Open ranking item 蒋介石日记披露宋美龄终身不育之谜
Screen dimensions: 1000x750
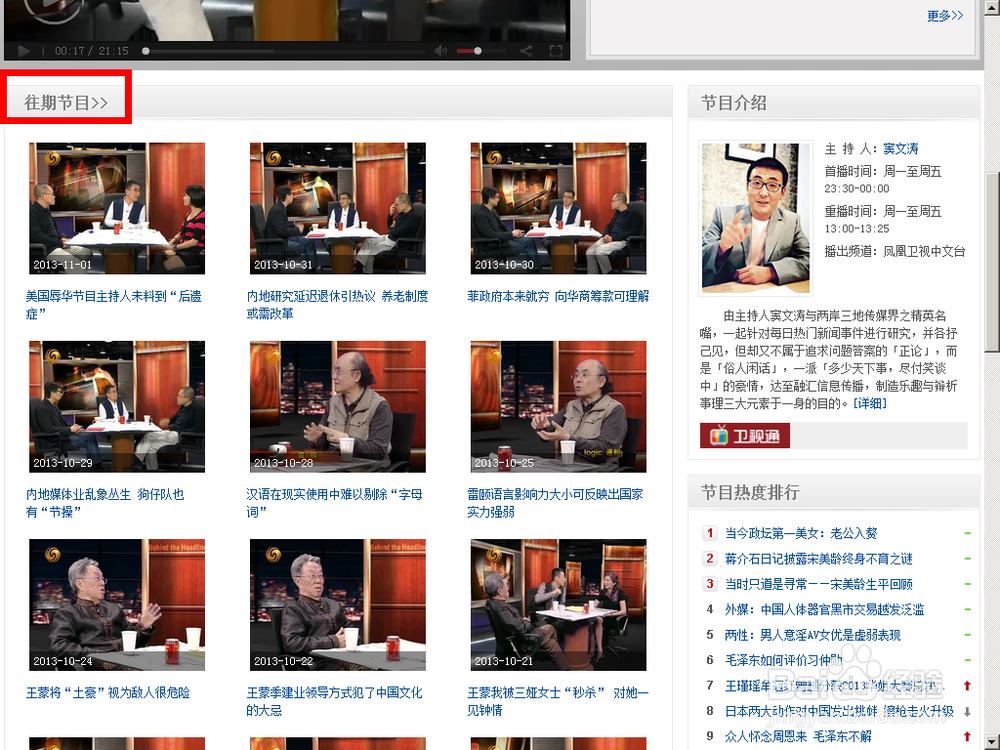point(819,559)
